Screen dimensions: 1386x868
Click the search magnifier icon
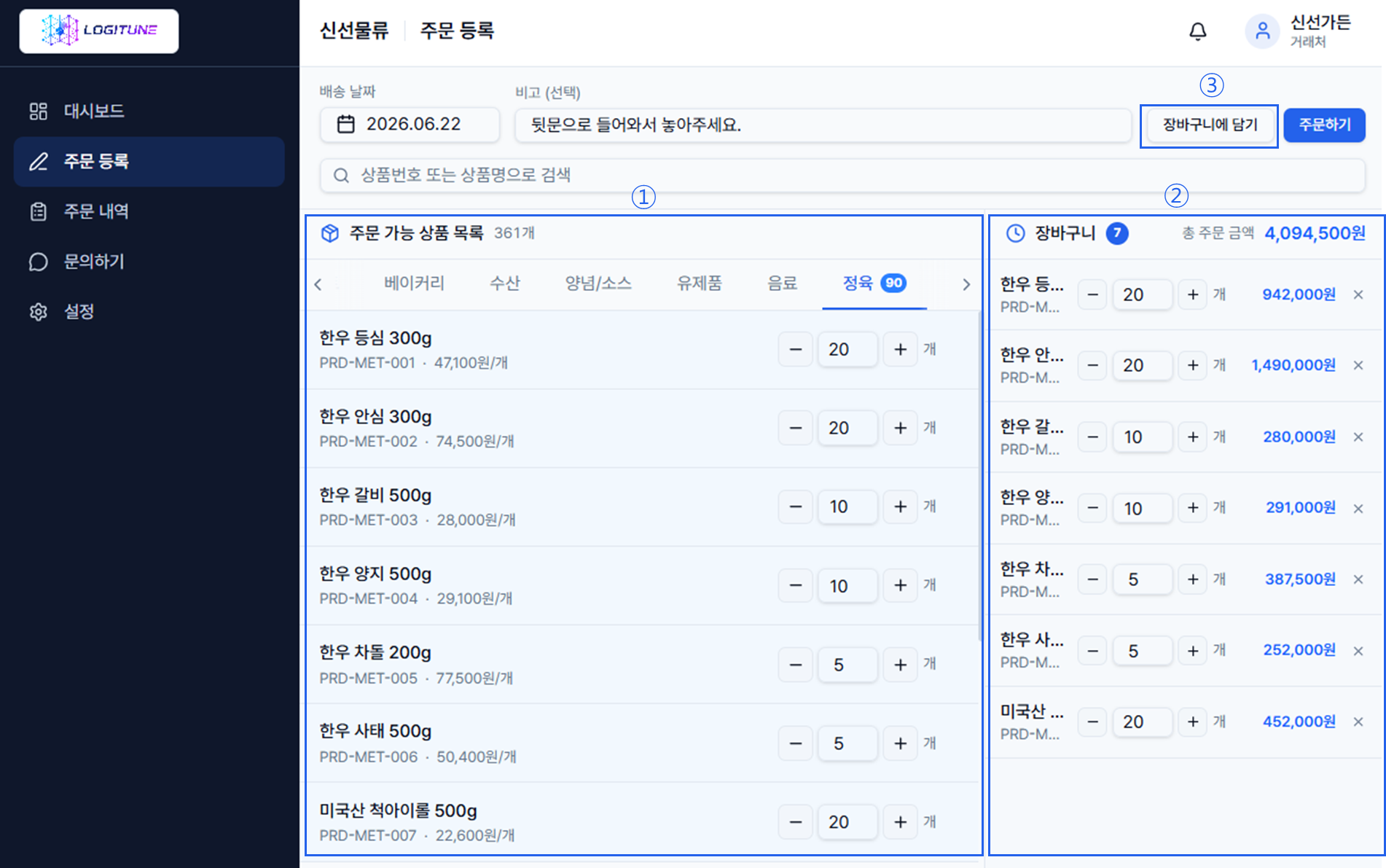click(341, 176)
